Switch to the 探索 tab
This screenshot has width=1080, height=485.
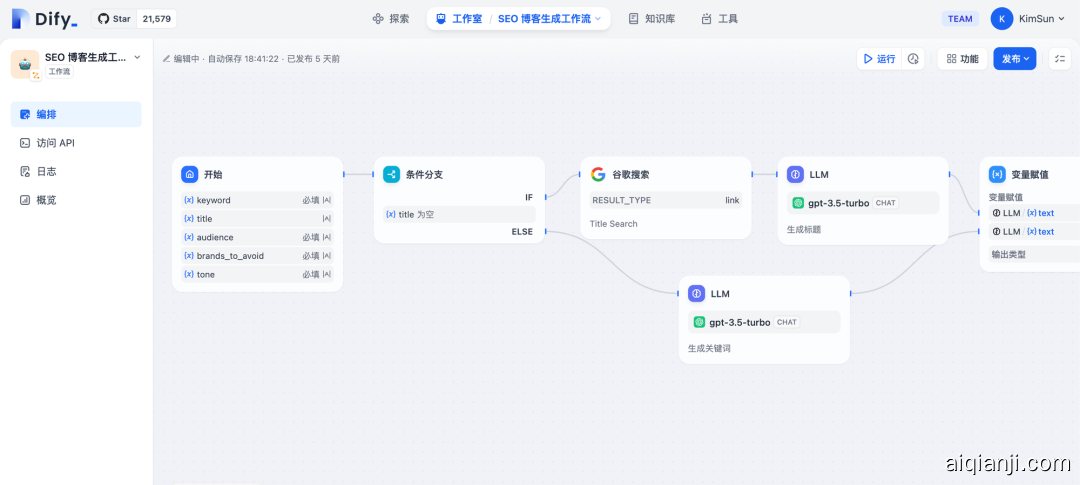point(390,19)
